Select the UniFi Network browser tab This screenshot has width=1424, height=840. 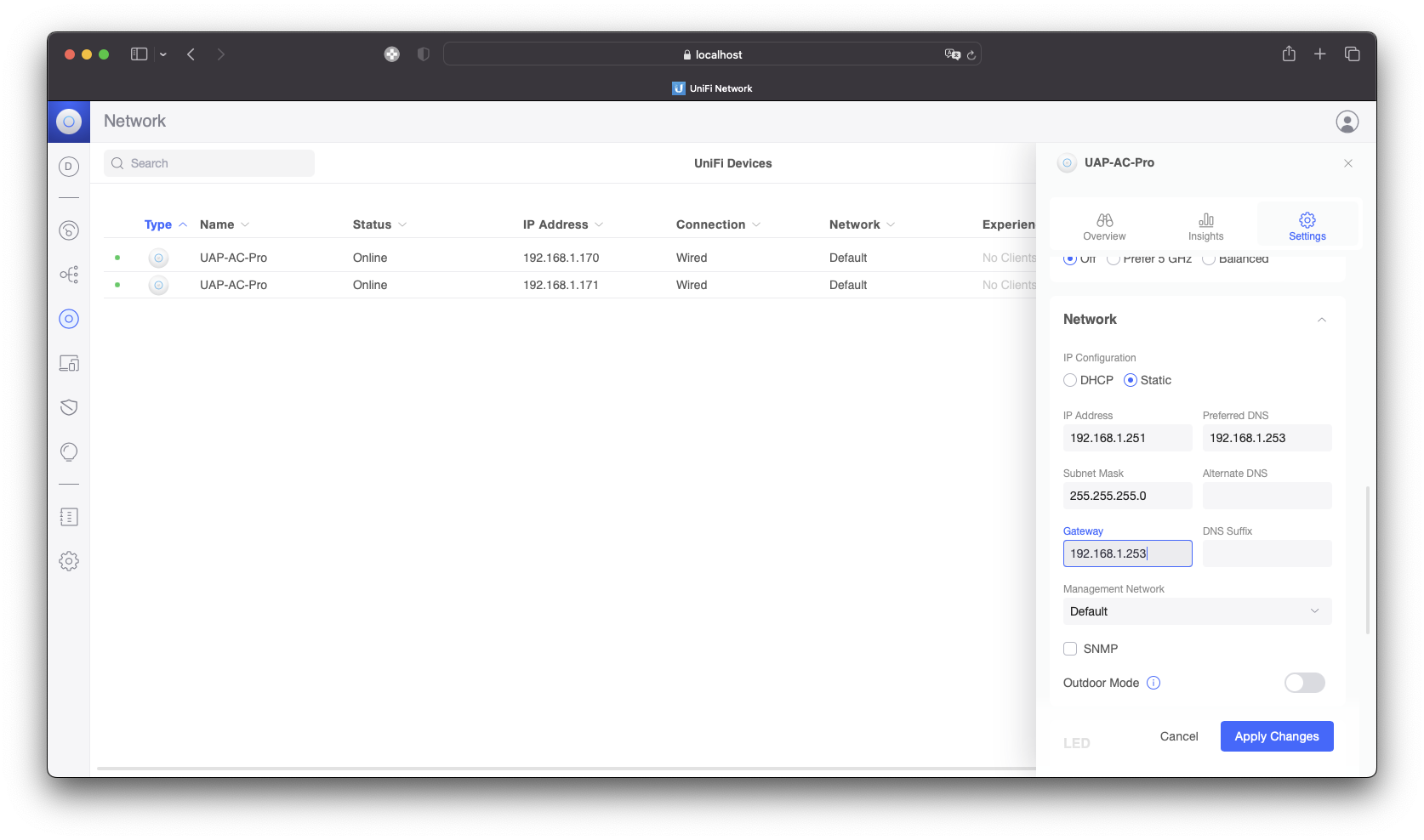pyautogui.click(x=712, y=88)
